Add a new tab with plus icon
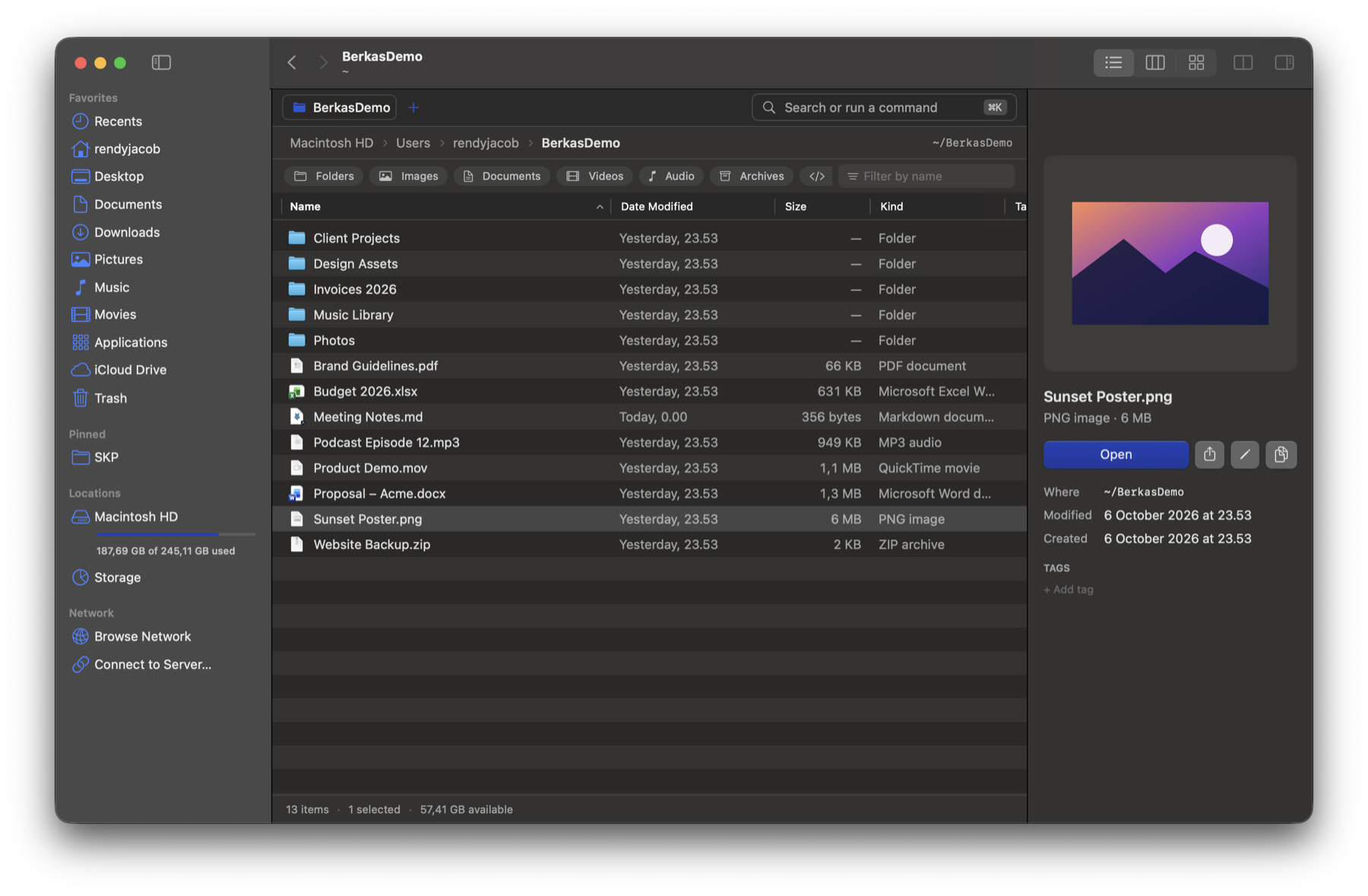 pos(413,107)
